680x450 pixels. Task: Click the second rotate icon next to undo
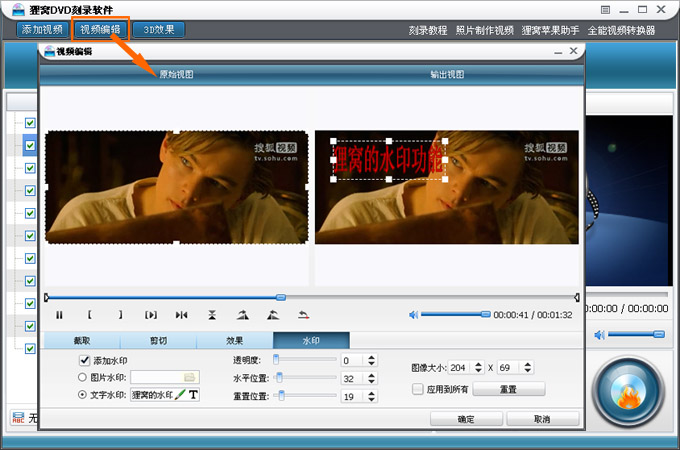click(273, 315)
